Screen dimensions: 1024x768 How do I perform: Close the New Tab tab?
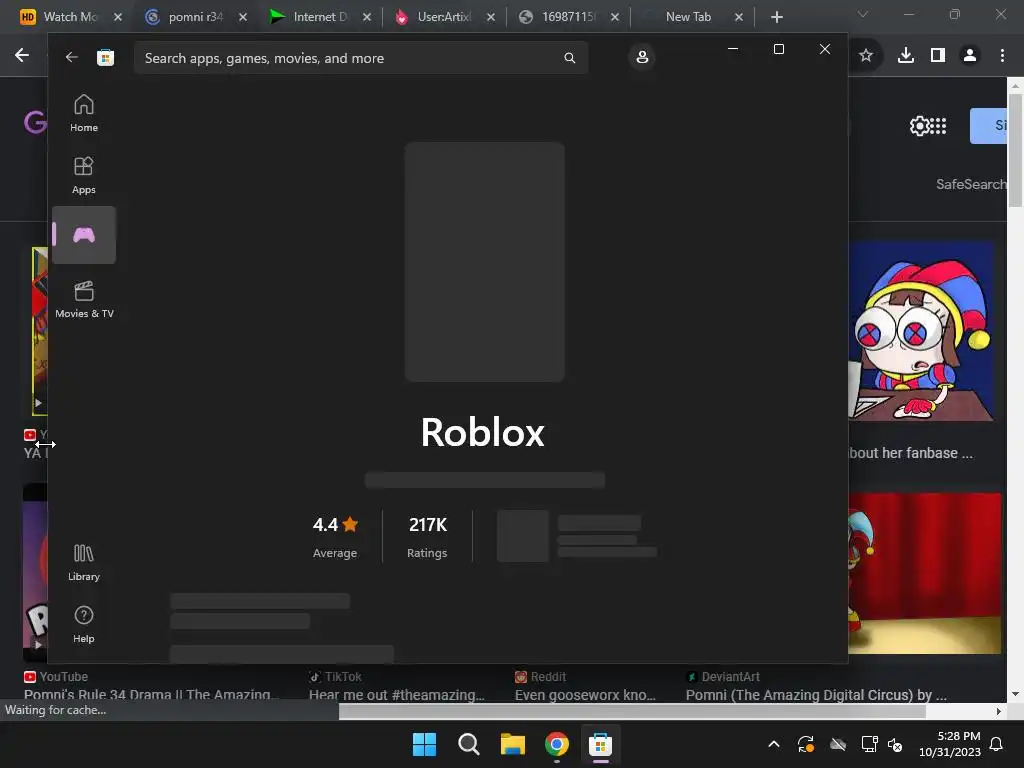pos(739,17)
